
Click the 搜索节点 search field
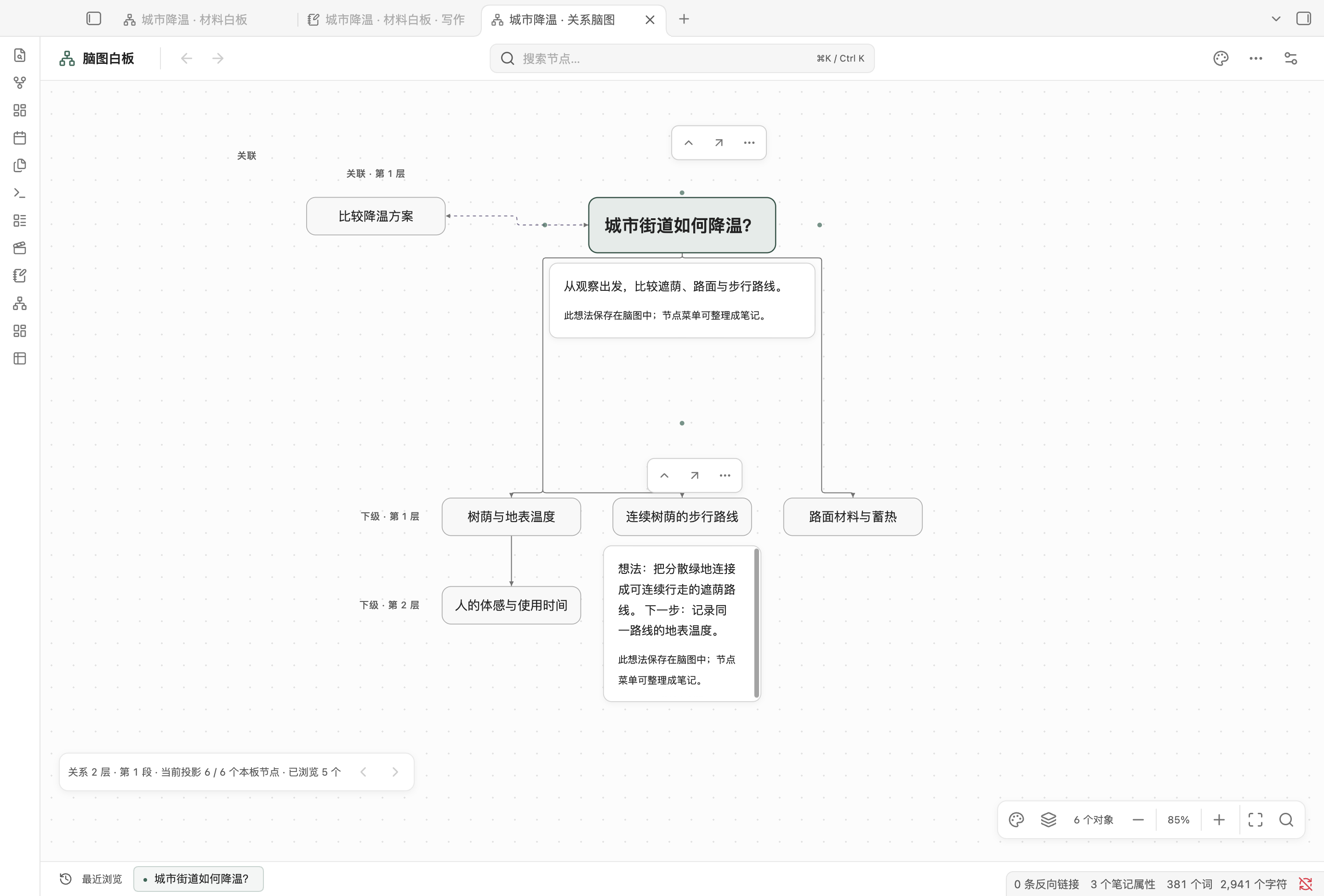click(682, 58)
